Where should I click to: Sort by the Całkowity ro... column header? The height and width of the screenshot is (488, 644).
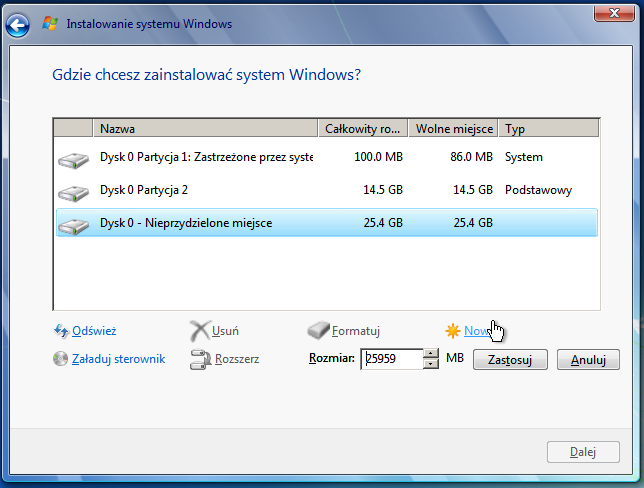(363, 129)
